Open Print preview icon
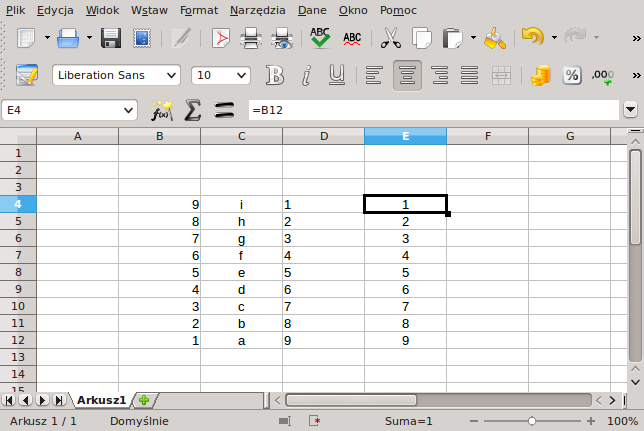Viewport: 644px width, 431px height. coord(282,38)
